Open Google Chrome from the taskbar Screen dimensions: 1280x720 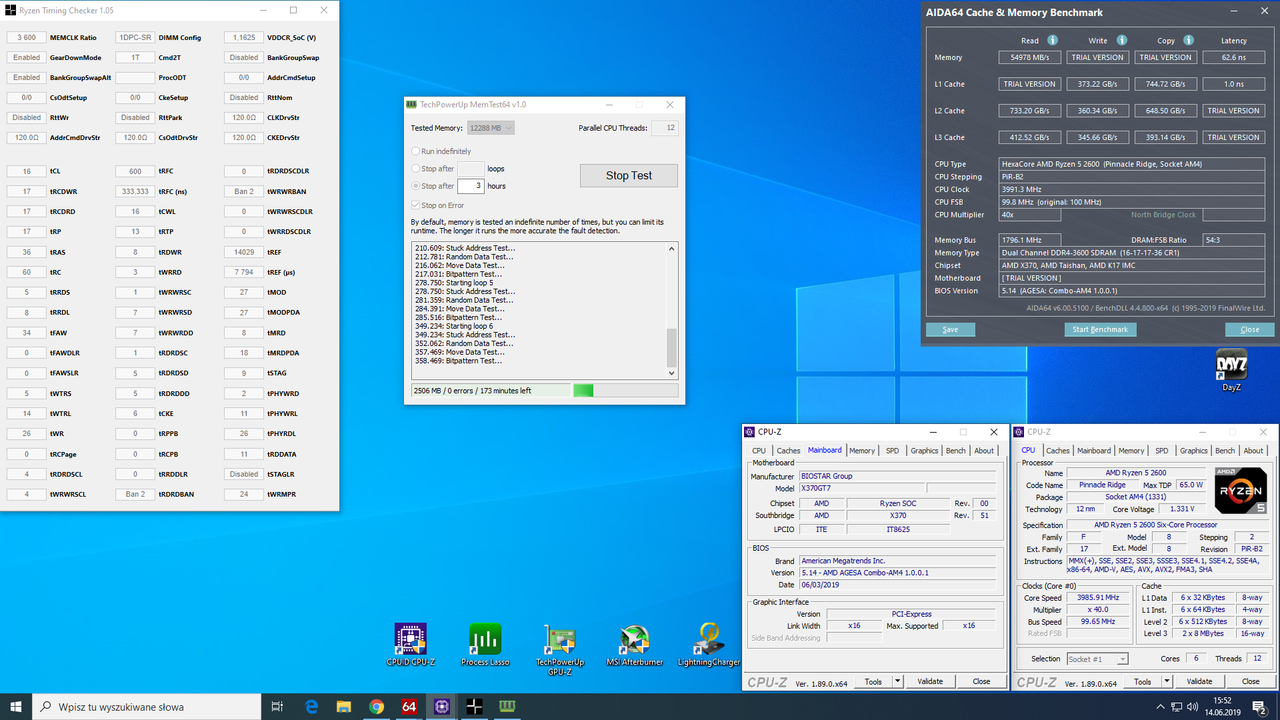pyautogui.click(x=376, y=706)
